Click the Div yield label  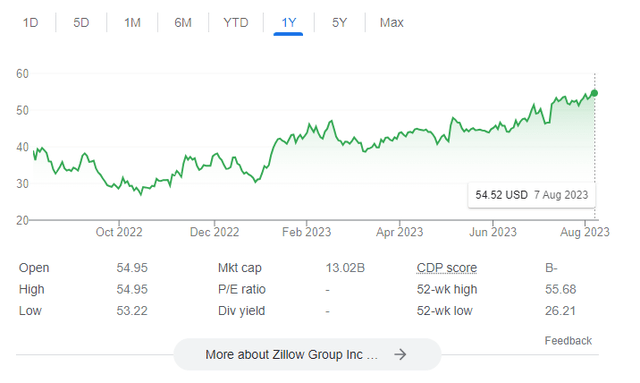241,311
